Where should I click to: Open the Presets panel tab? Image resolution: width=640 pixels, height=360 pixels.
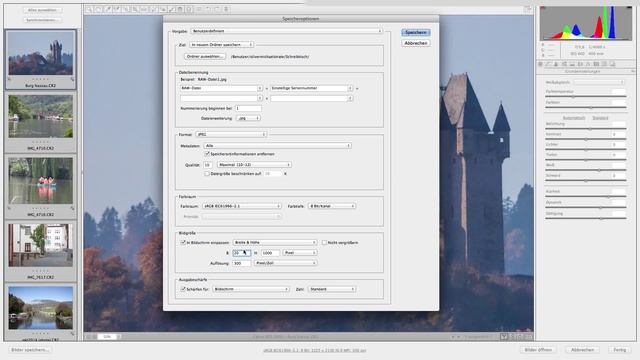(604, 64)
